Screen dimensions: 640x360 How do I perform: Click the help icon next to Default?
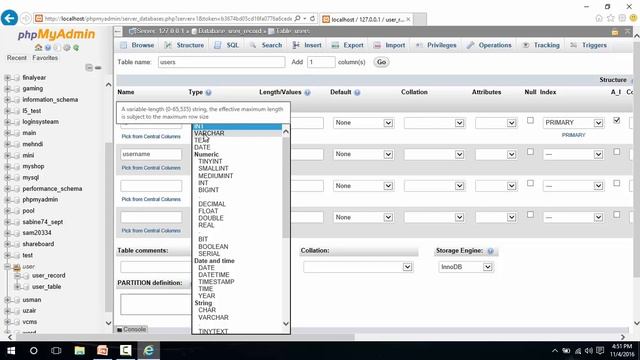click(357, 93)
